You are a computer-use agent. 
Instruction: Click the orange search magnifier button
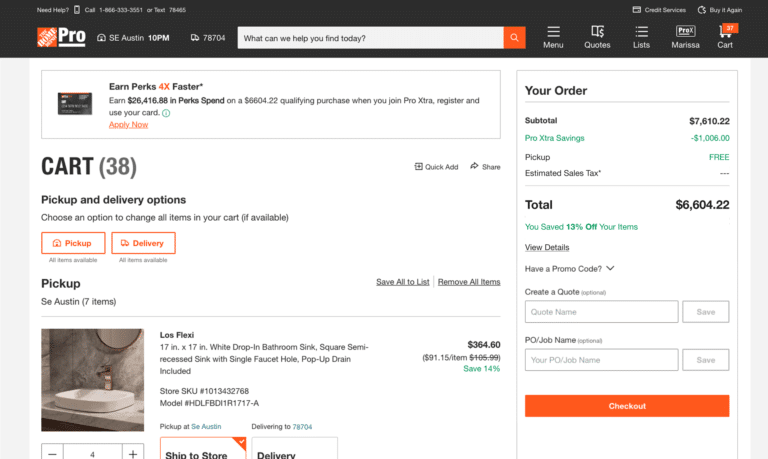[x=514, y=38]
